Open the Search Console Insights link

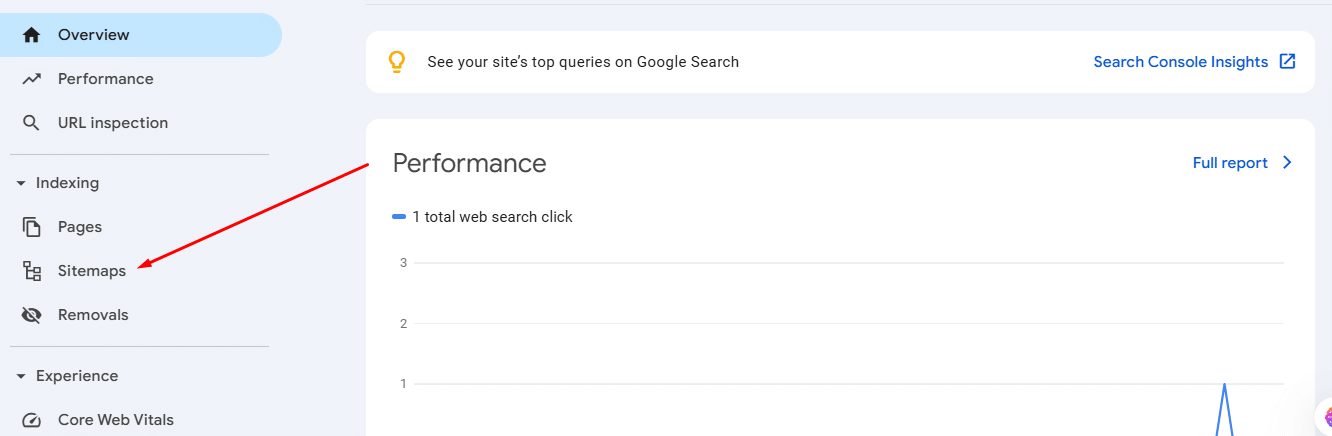point(1181,62)
